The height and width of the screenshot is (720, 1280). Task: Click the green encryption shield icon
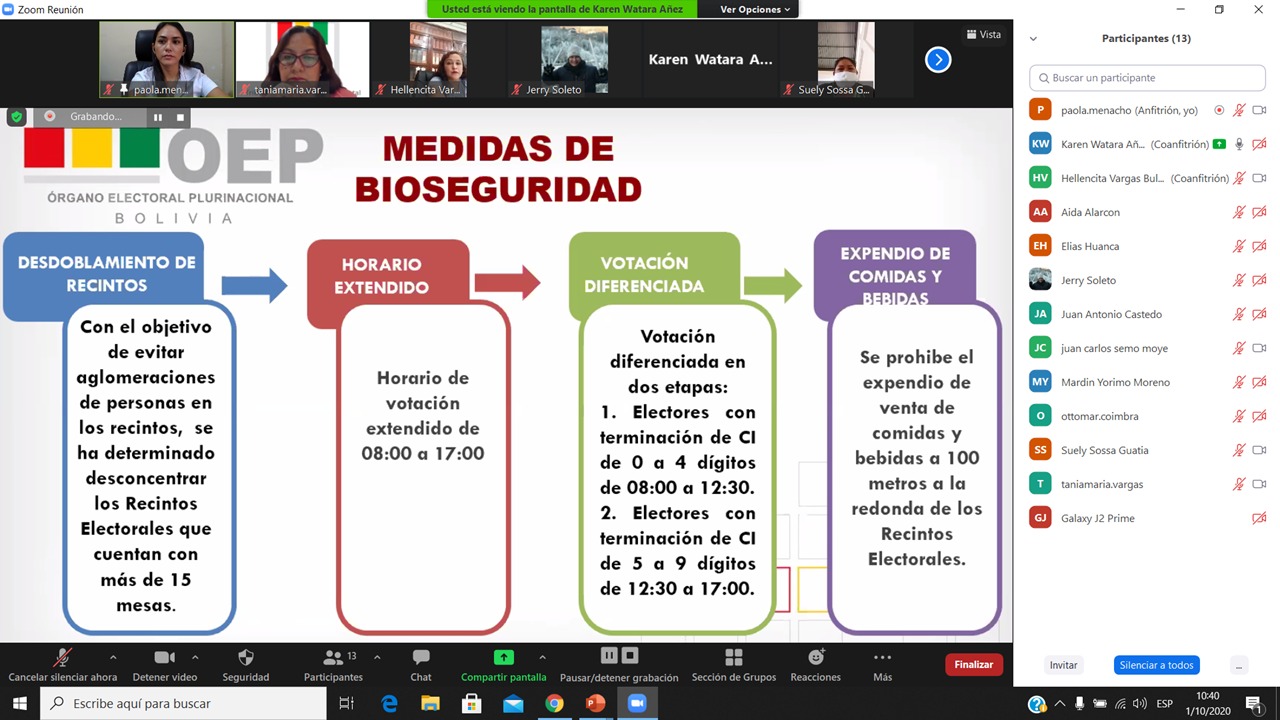[x=16, y=117]
